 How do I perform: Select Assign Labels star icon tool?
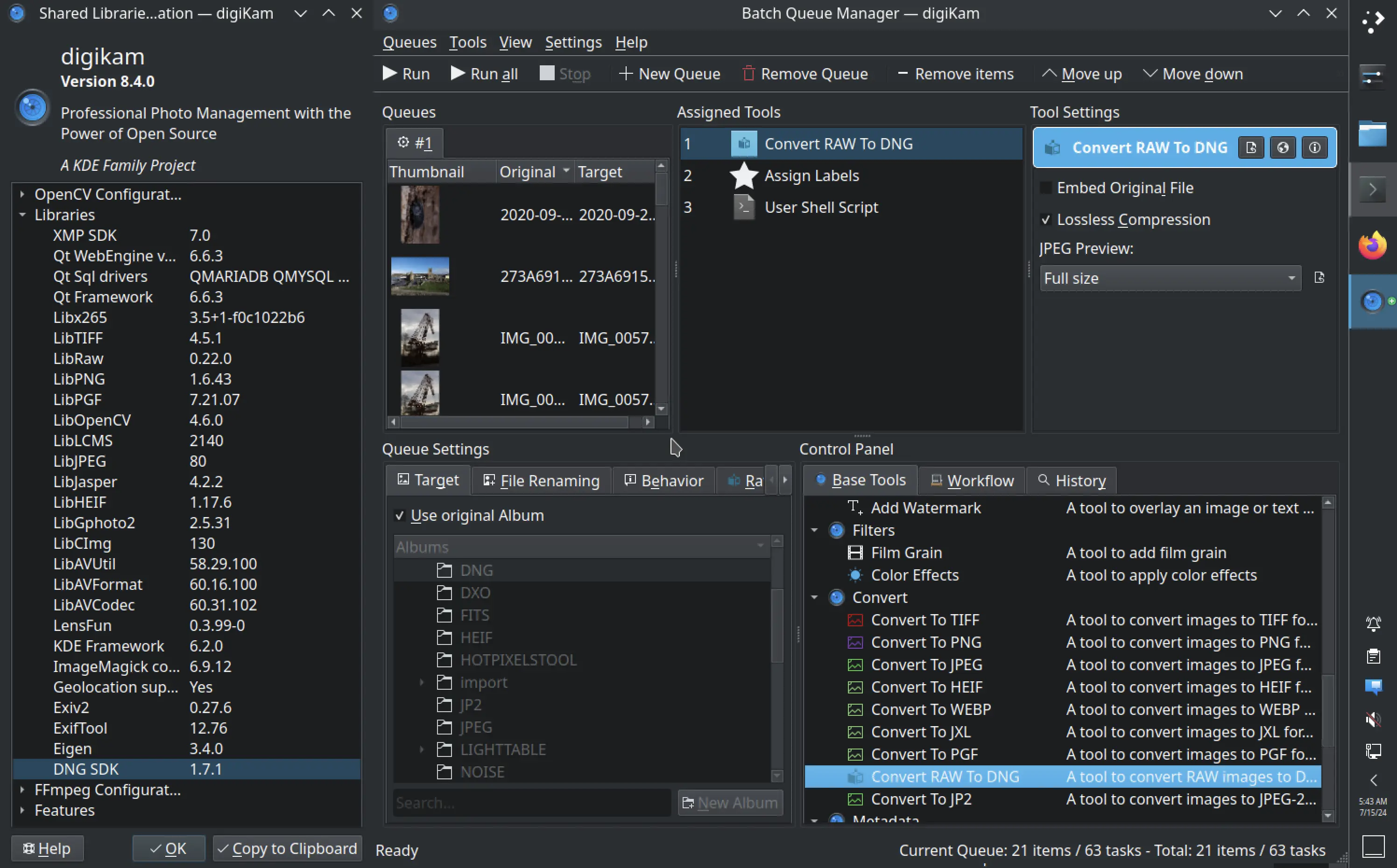coord(744,175)
